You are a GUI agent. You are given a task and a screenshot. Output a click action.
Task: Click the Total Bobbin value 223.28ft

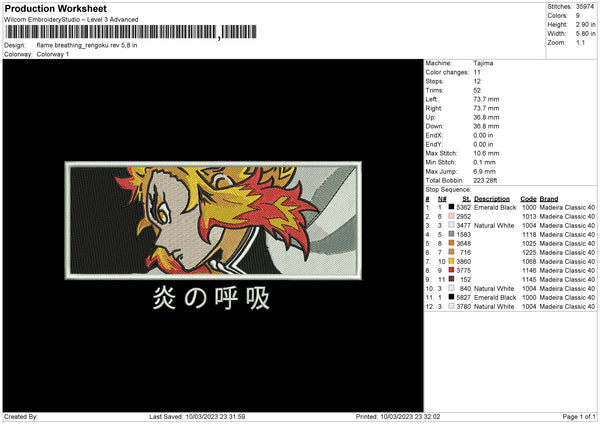click(485, 180)
